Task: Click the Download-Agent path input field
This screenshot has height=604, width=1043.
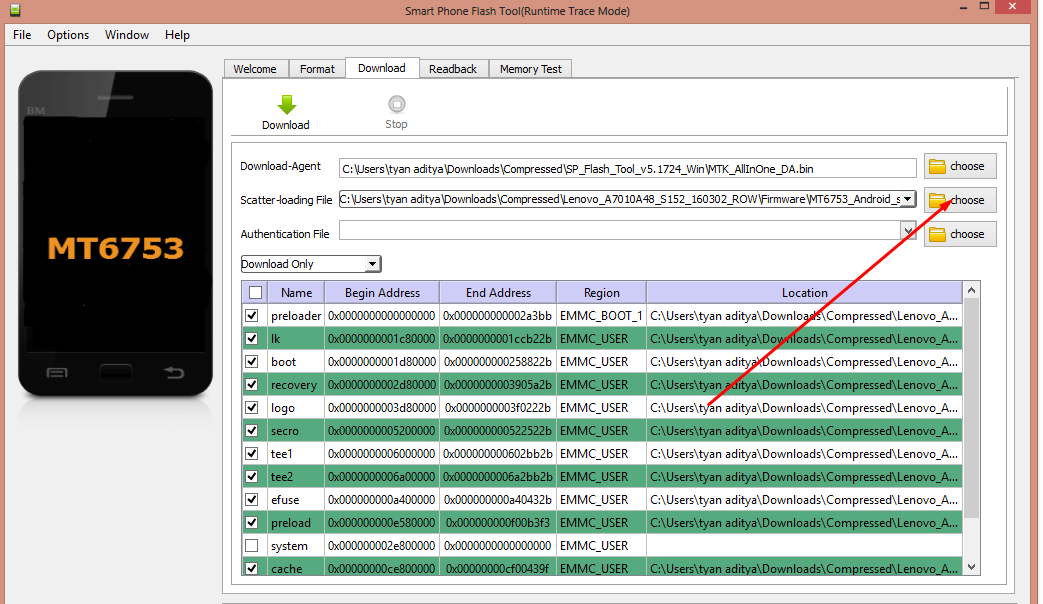Action: pyautogui.click(x=627, y=168)
